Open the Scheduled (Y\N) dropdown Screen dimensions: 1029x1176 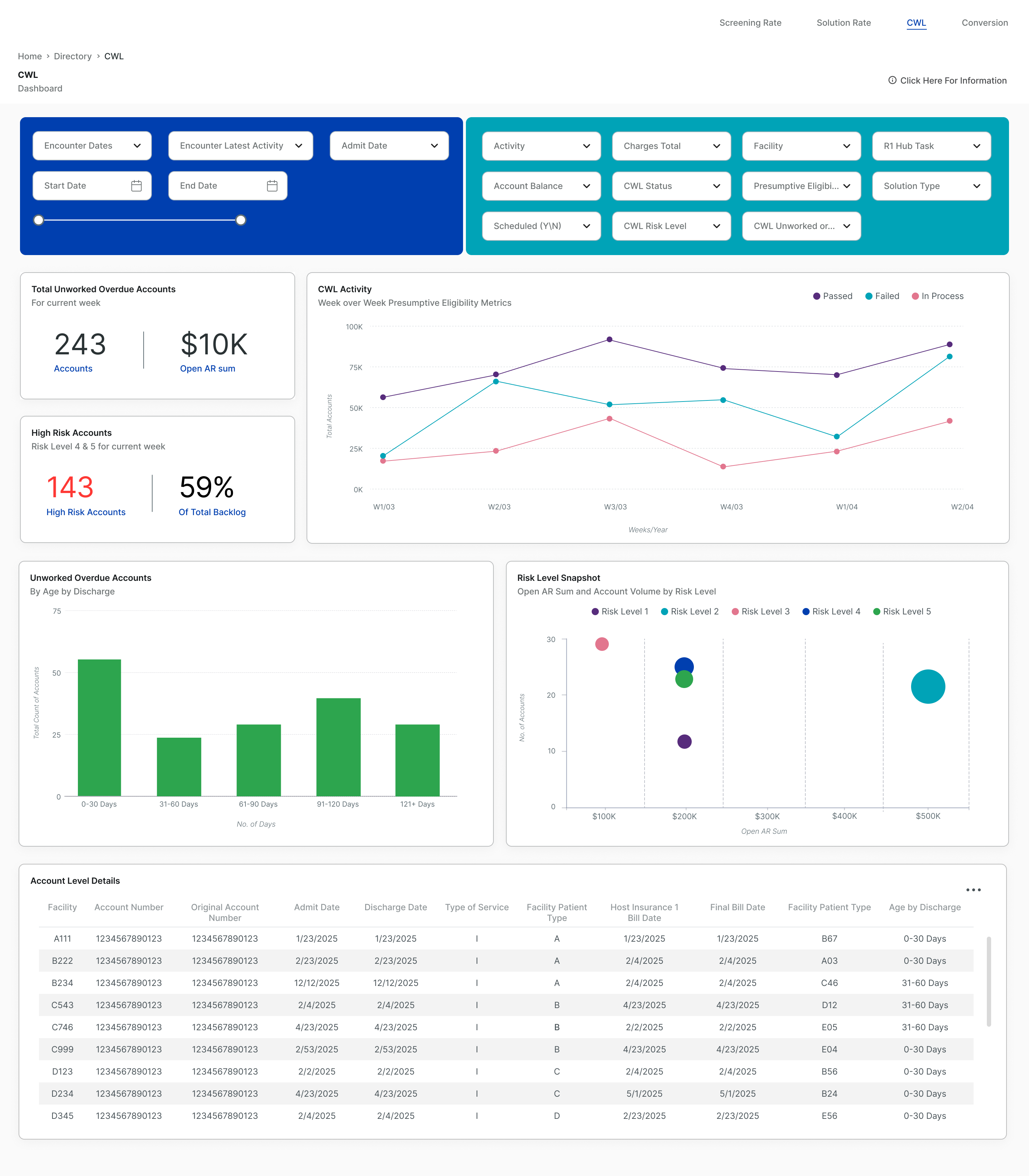[x=542, y=226]
